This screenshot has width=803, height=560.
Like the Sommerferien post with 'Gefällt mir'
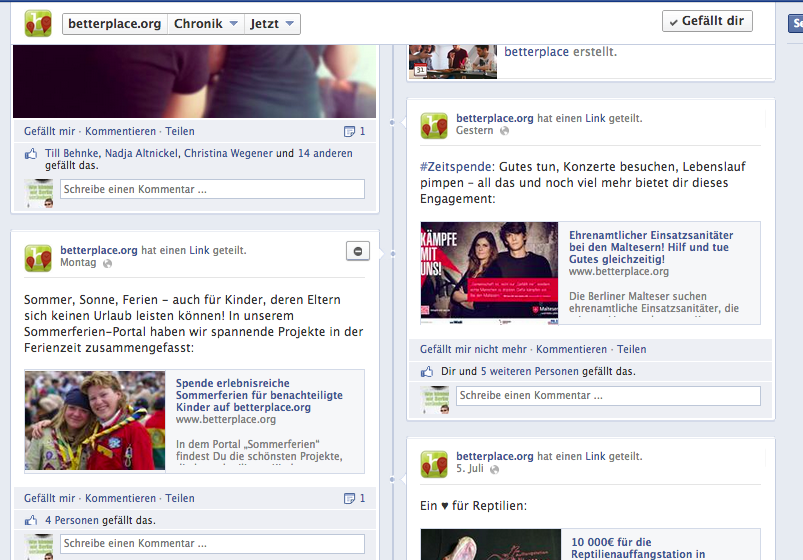pos(49,498)
